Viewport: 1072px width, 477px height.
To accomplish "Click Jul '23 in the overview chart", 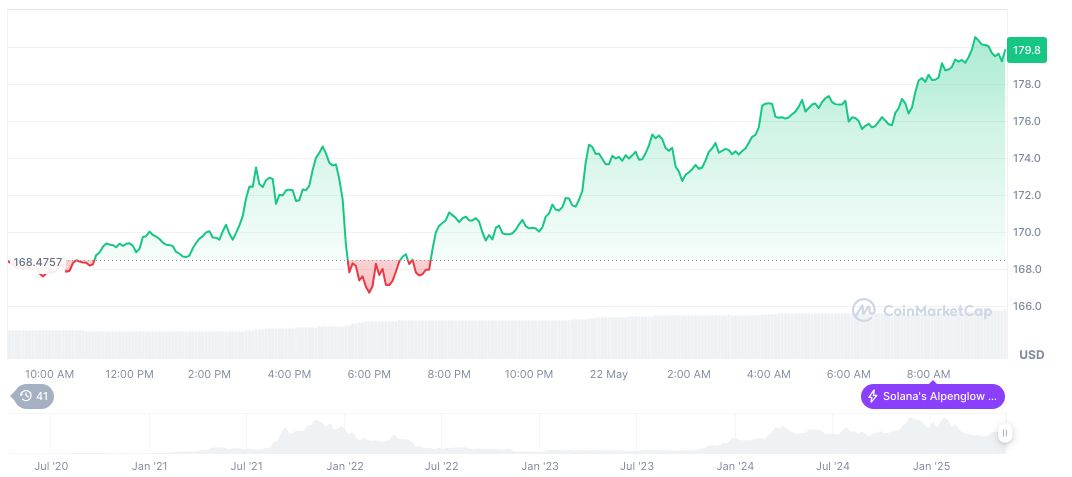I will [637, 466].
